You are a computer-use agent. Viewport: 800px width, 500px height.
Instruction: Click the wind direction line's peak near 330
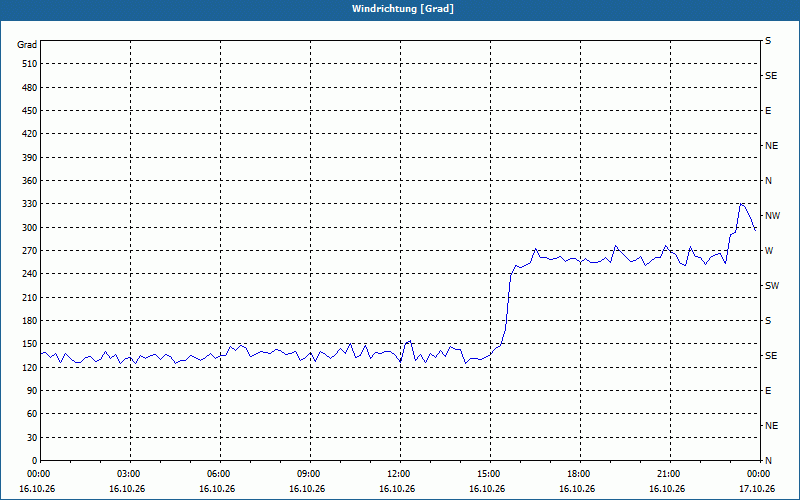coord(741,204)
